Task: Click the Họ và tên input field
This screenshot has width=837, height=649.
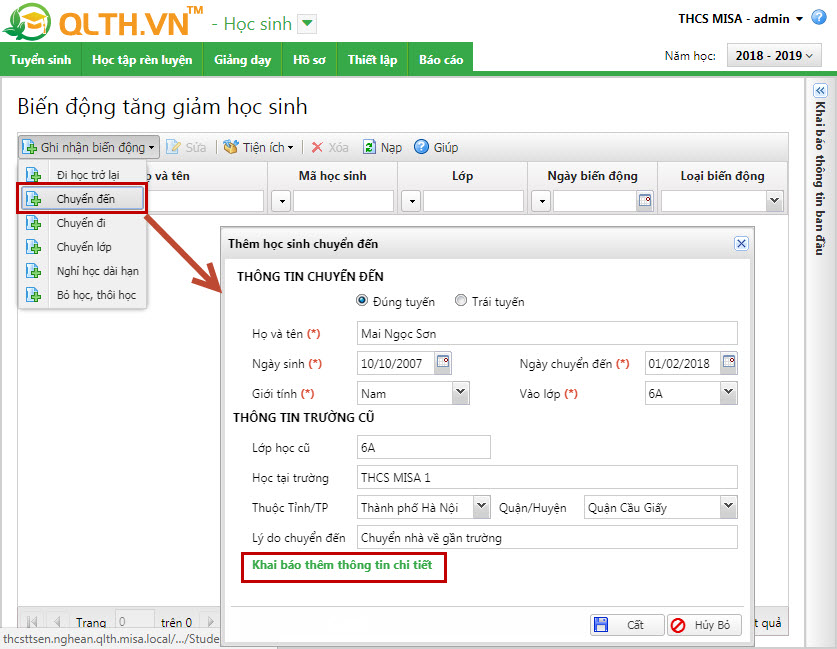Action: [x=547, y=334]
